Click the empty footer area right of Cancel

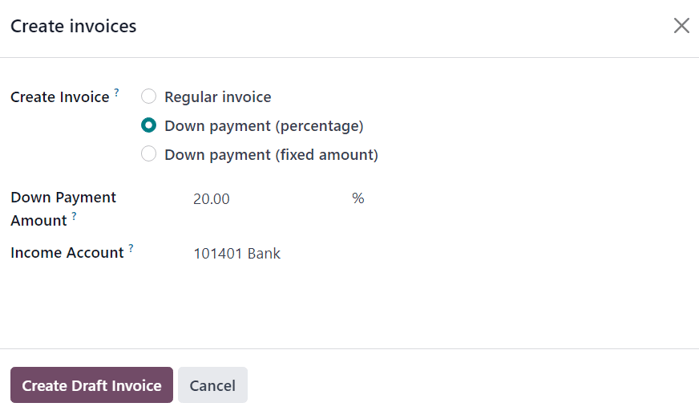coord(470,385)
